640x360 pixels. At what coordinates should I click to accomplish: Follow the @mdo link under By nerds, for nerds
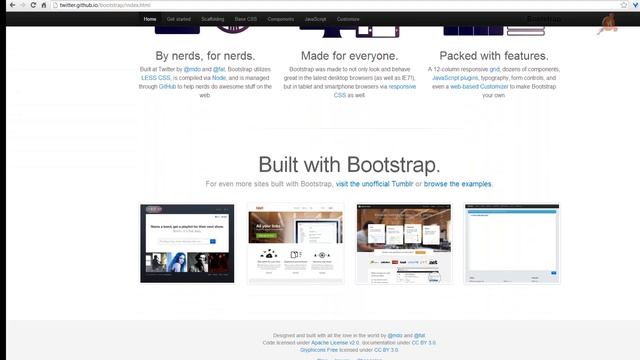[x=192, y=69]
